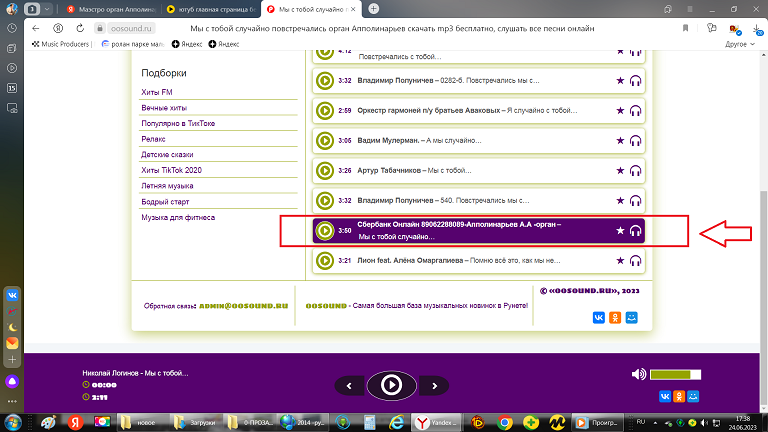The image size is (768, 432).
Task: Open Windows Start menu
Action: (x=13, y=422)
